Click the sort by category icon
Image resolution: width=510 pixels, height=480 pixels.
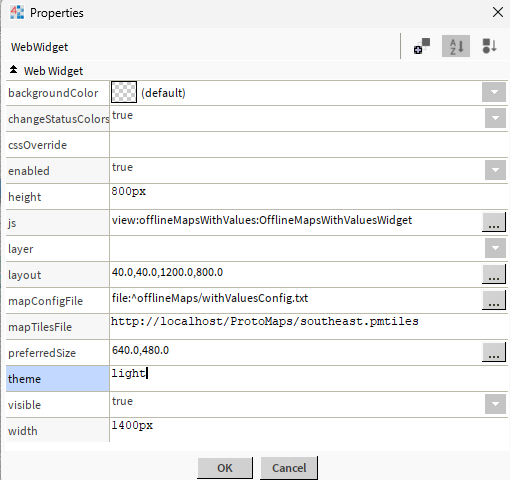tap(489, 46)
